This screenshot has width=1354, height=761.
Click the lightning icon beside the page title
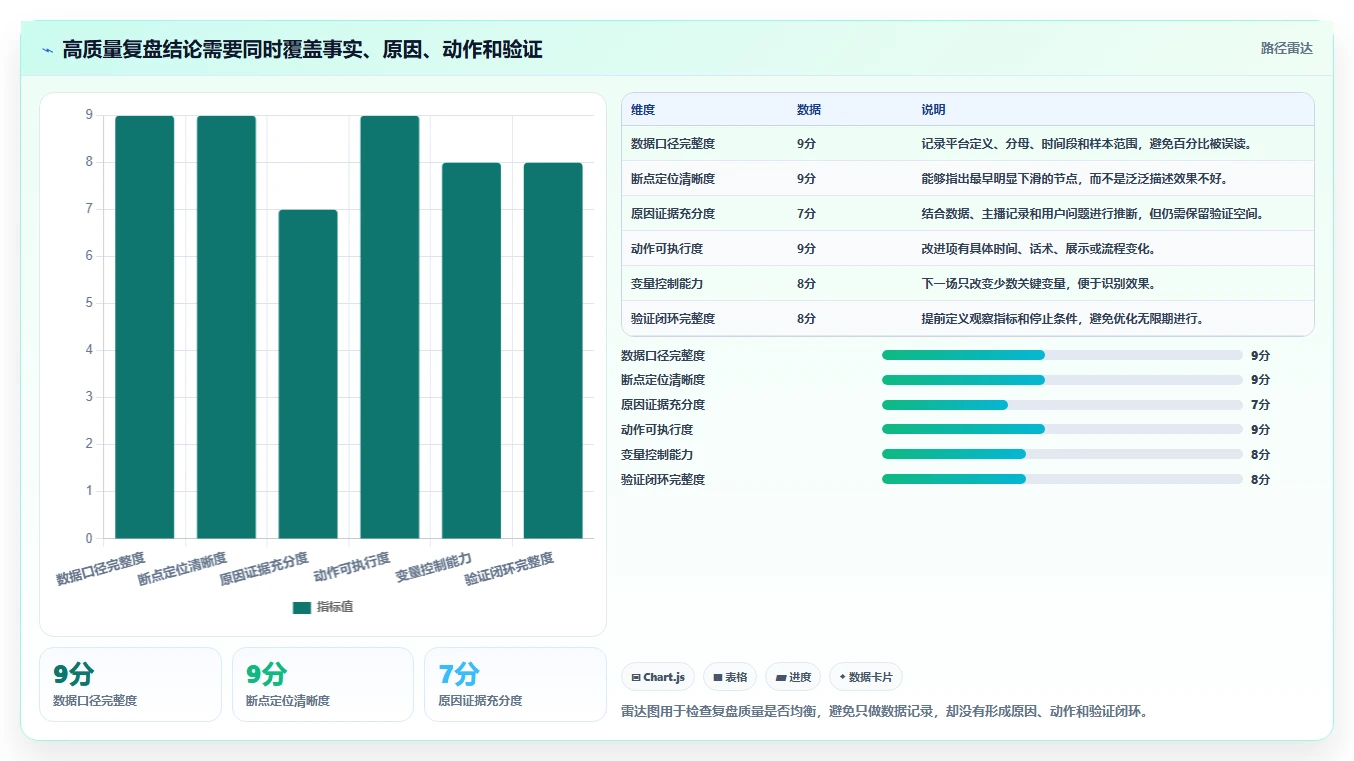pyautogui.click(x=47, y=49)
